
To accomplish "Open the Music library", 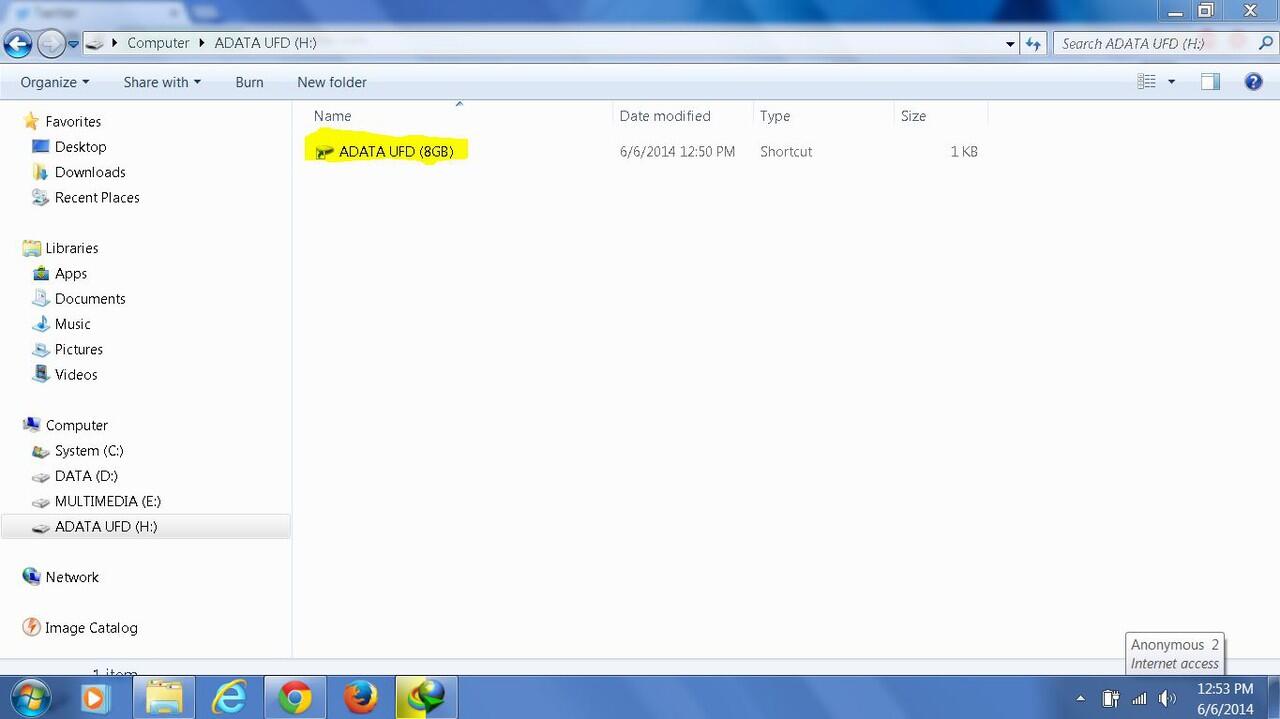I will click(x=73, y=324).
